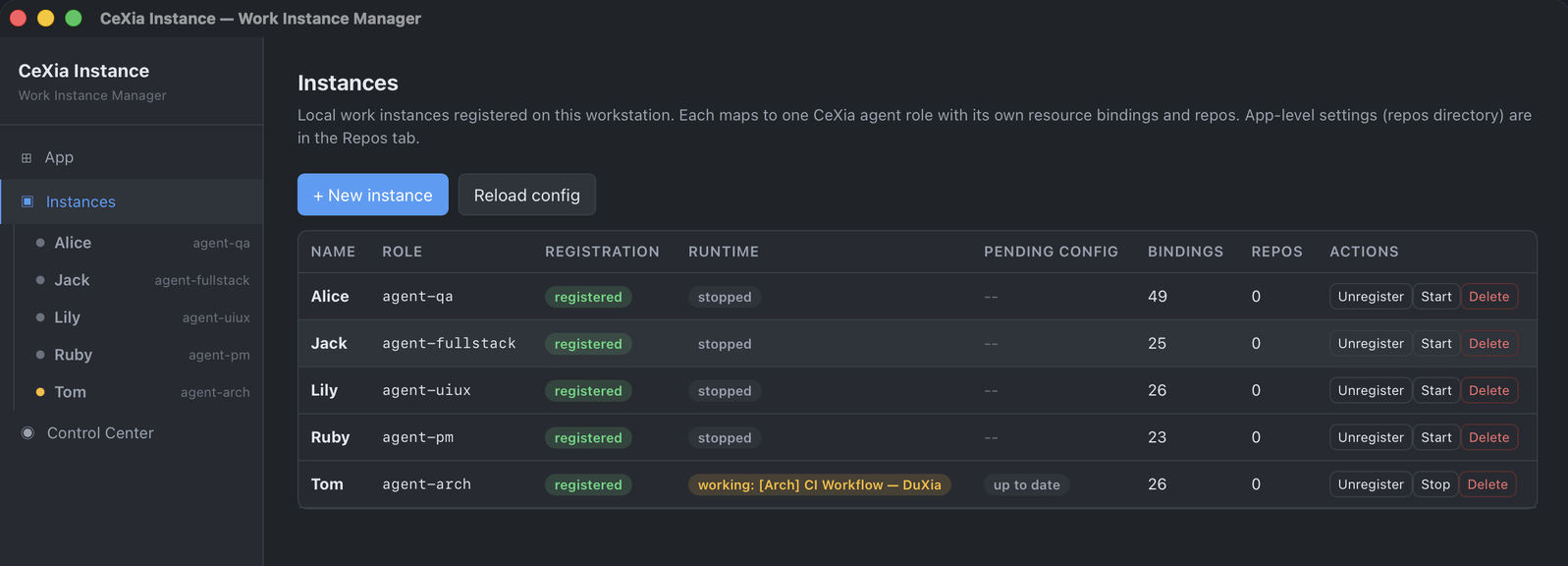
Task: Select Jack agent-fullstack in sidebar list
Action: [x=138, y=280]
